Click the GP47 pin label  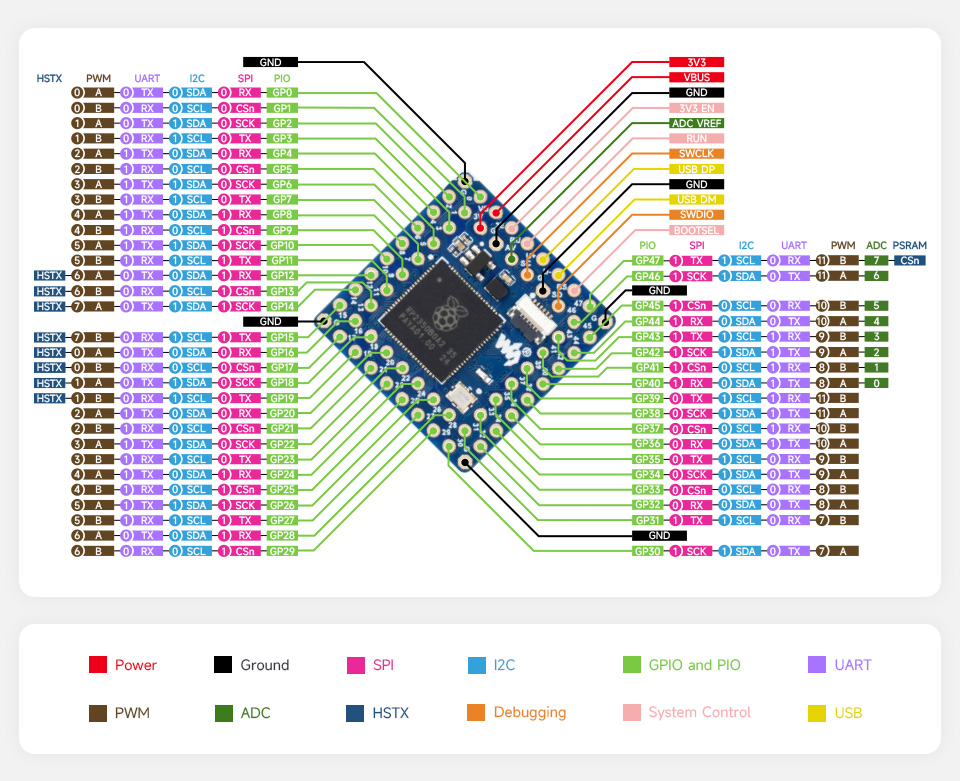point(646,260)
